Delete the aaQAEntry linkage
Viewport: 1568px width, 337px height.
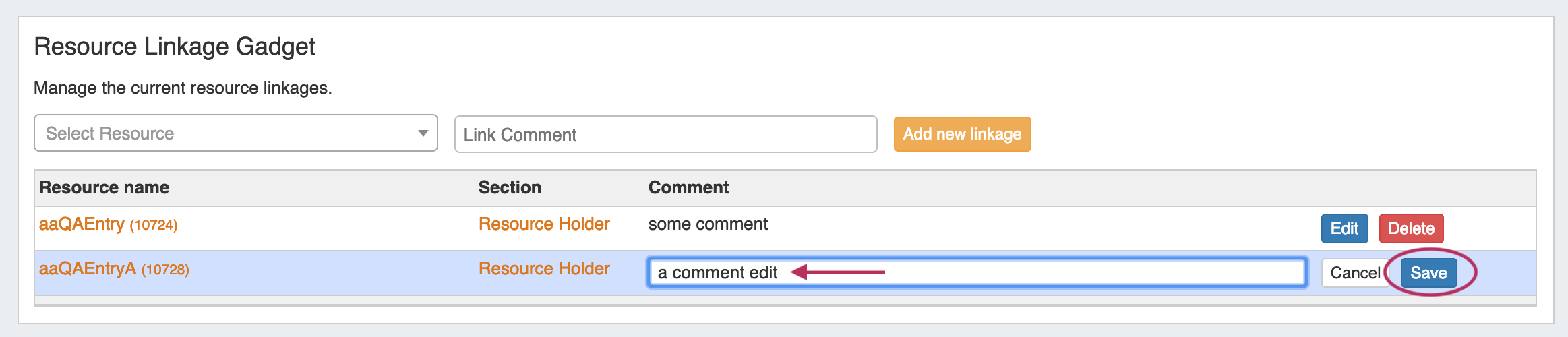coord(1411,228)
